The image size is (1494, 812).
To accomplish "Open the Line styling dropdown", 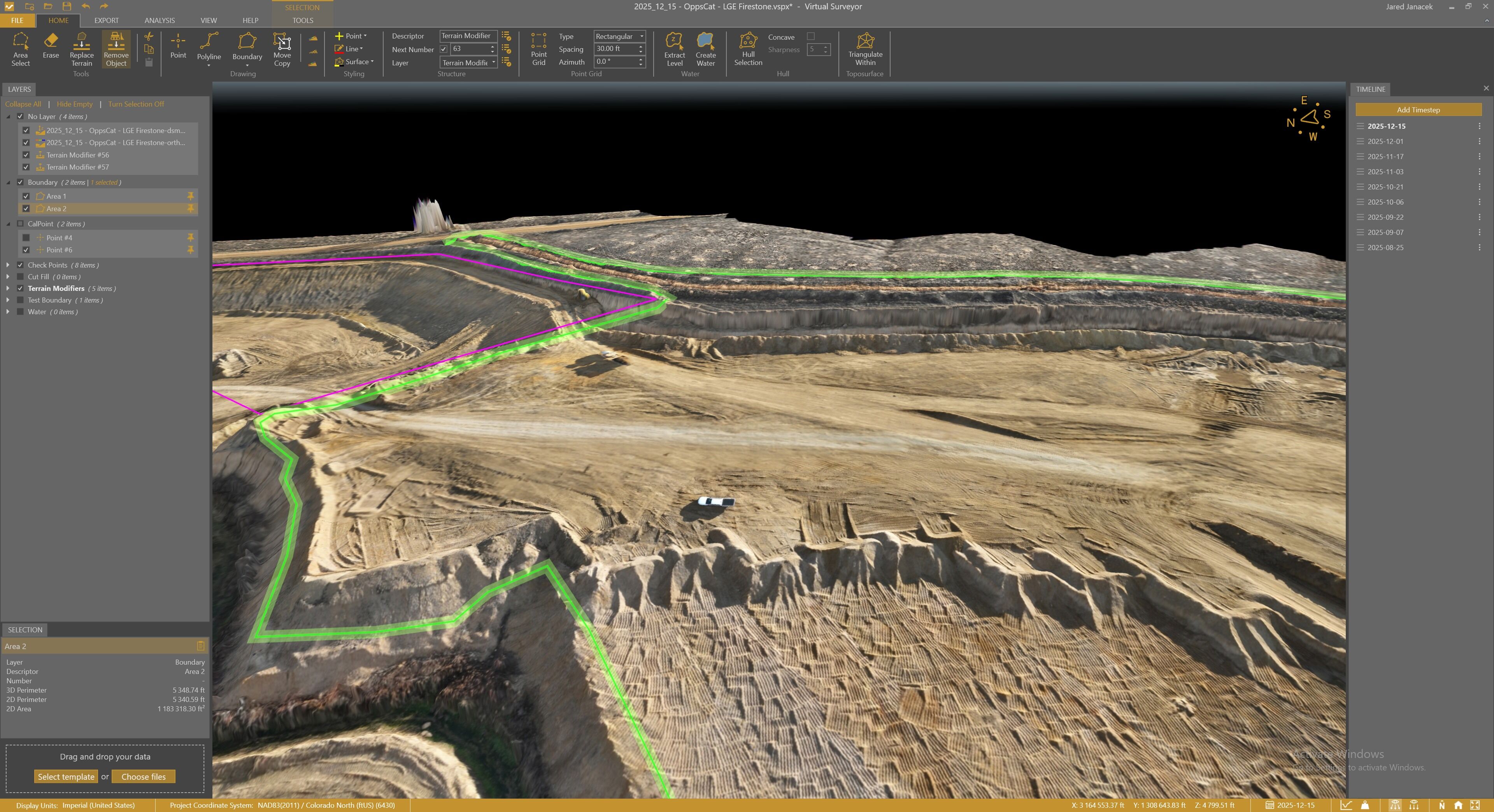I will point(349,49).
